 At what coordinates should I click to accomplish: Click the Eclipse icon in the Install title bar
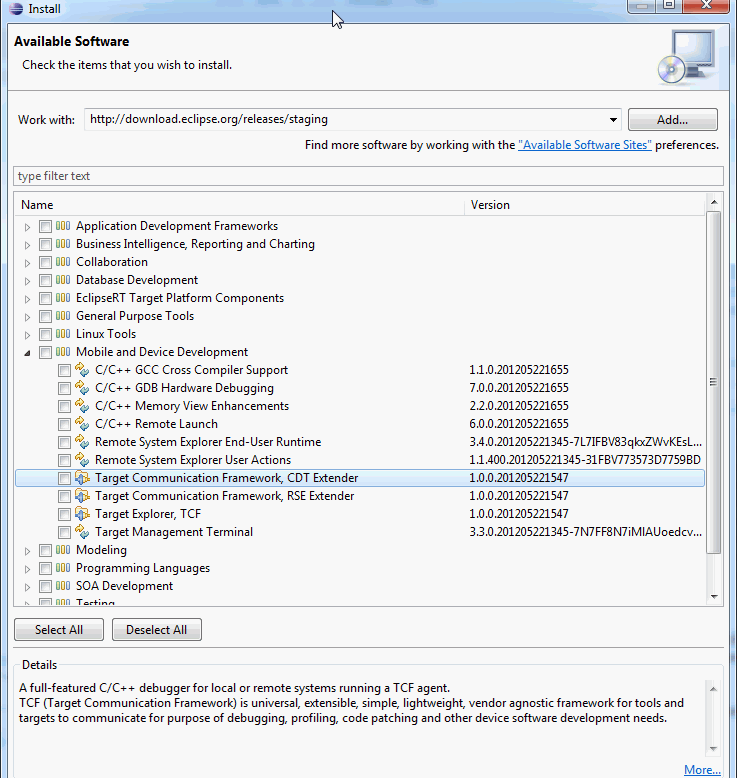(16, 8)
